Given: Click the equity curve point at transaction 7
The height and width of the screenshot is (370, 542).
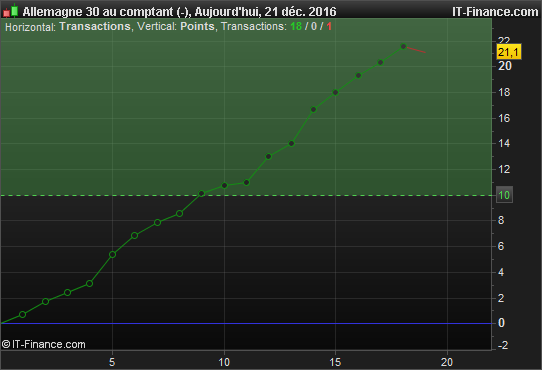Looking at the screenshot, I should pyautogui.click(x=157, y=223).
